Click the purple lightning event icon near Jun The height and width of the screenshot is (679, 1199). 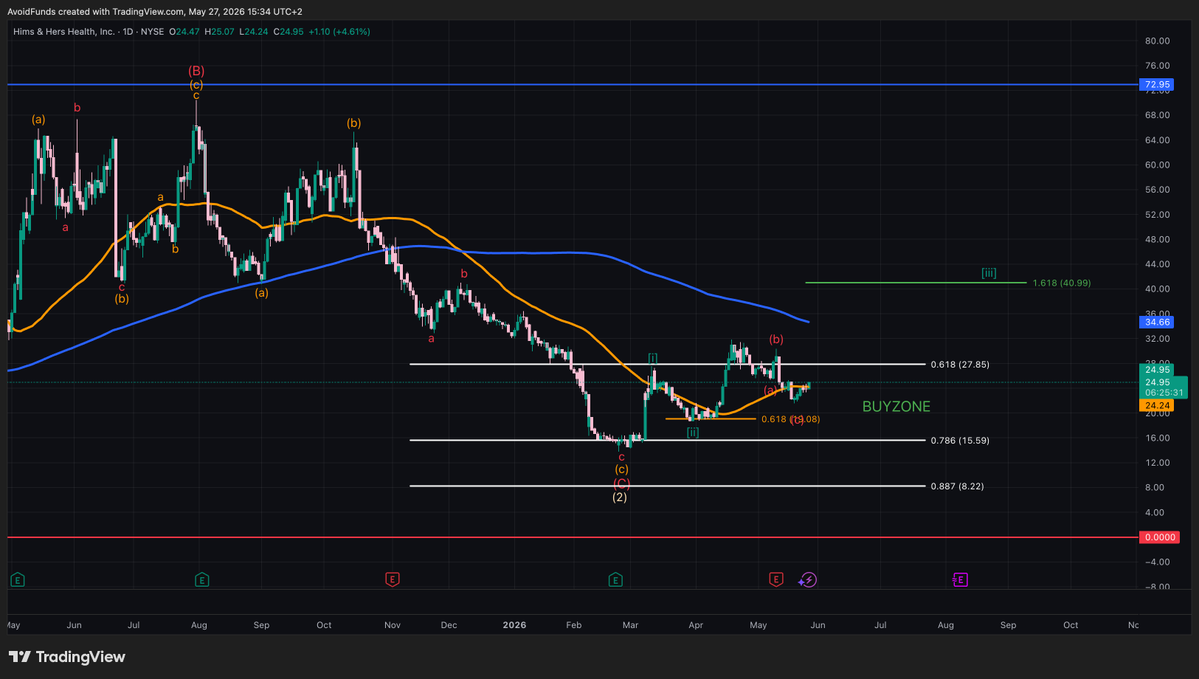(808, 580)
